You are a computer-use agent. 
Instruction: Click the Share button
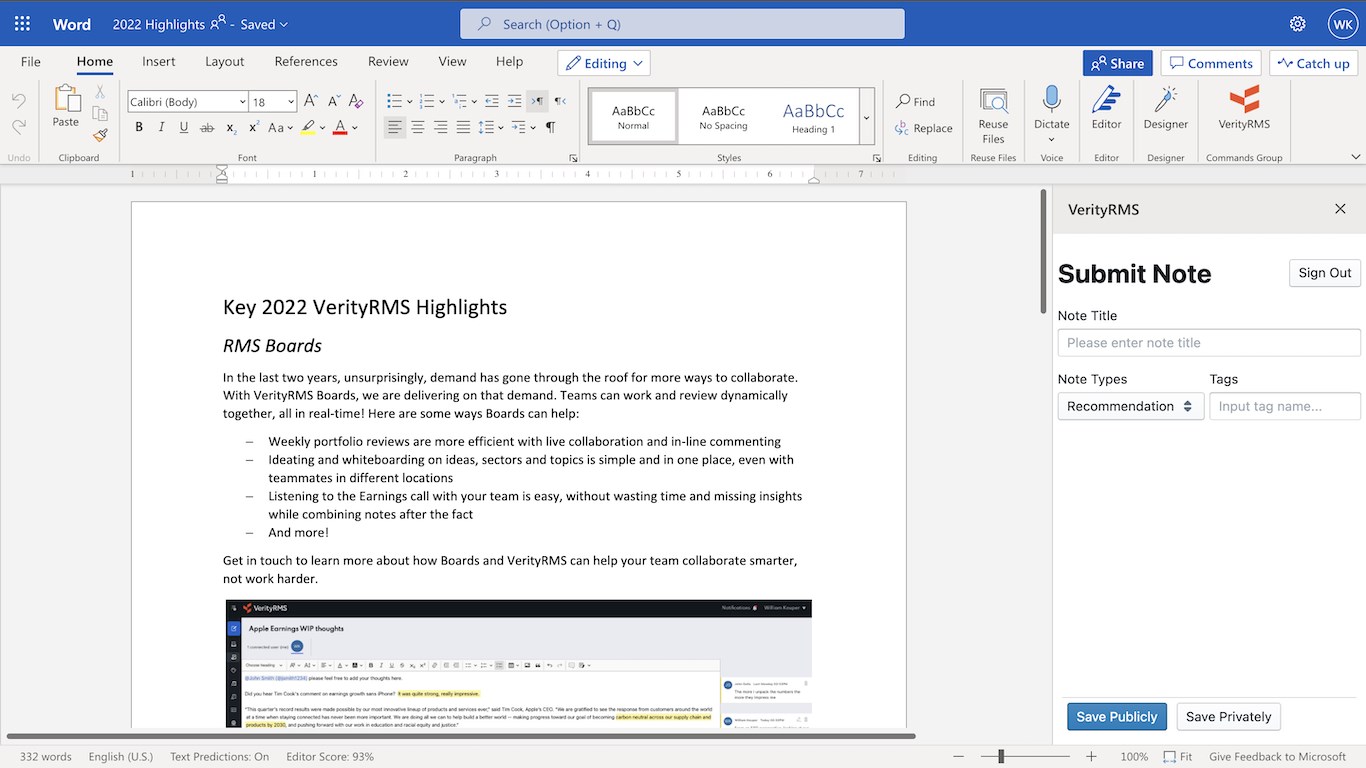click(1117, 63)
